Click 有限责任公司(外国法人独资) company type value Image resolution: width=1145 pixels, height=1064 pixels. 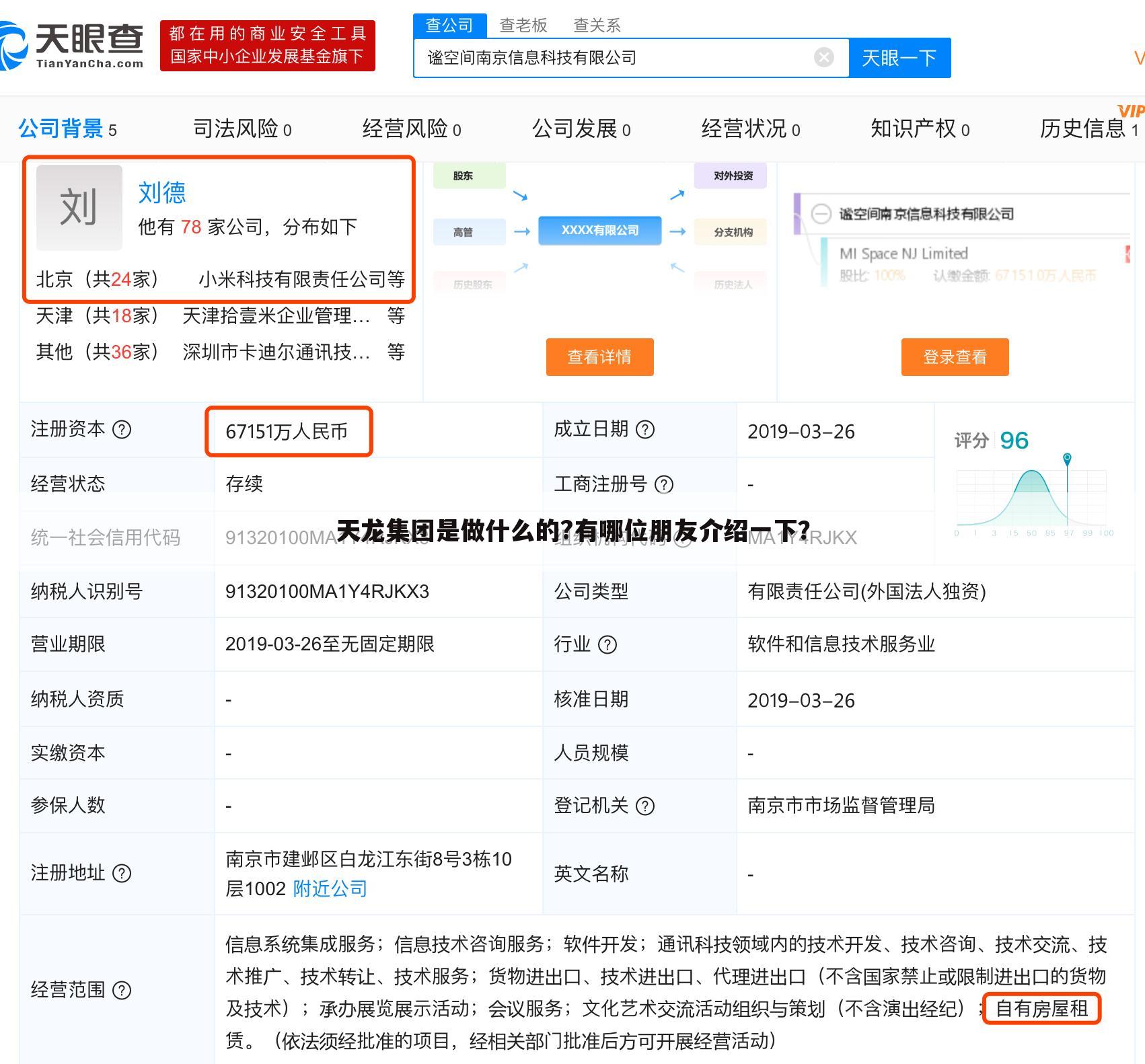[867, 592]
